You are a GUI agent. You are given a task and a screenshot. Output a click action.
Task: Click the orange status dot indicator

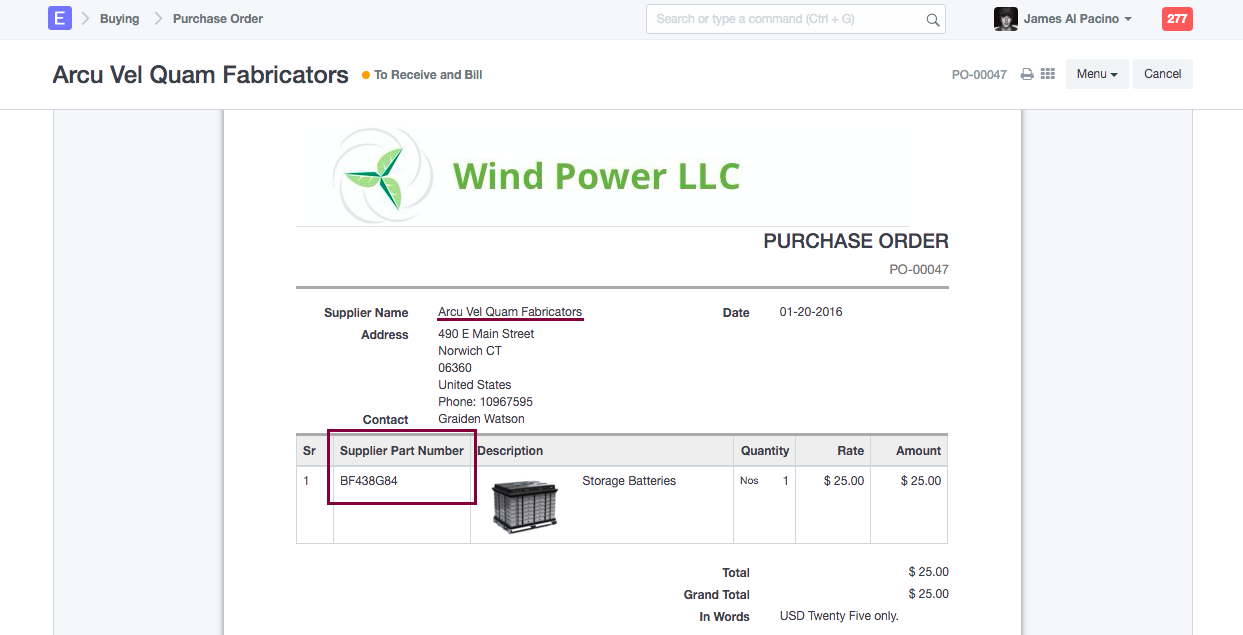click(x=366, y=75)
